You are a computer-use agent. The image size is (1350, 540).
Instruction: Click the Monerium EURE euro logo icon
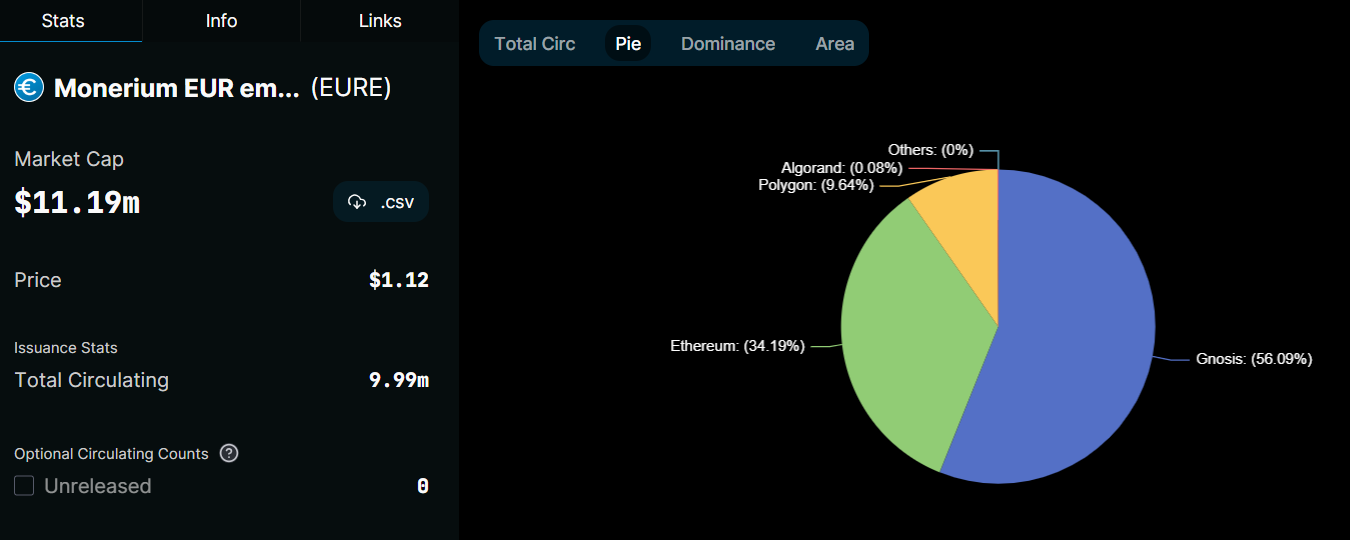[29, 88]
